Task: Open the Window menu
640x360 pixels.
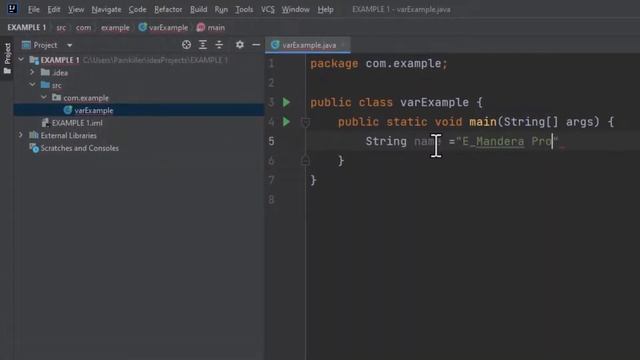Action: point(295,9)
